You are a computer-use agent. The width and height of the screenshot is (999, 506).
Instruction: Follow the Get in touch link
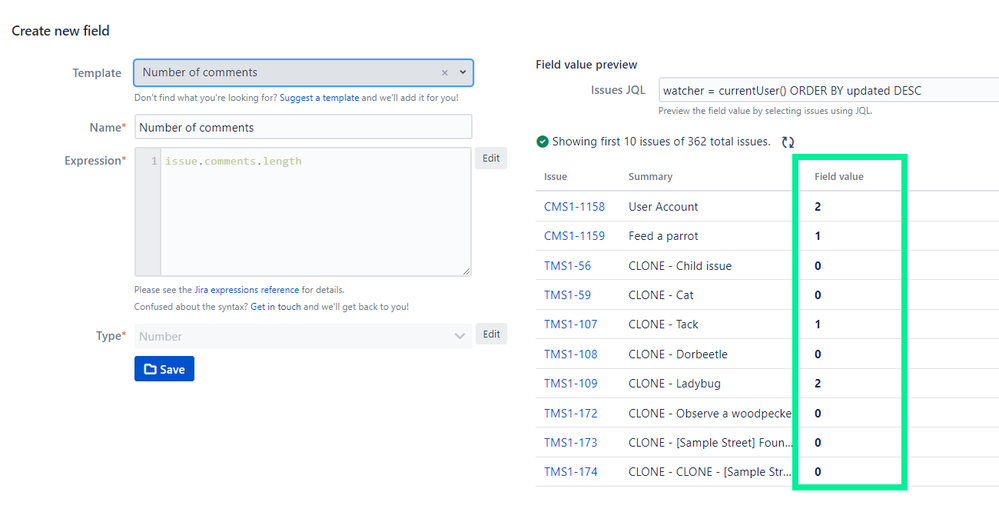(275, 307)
